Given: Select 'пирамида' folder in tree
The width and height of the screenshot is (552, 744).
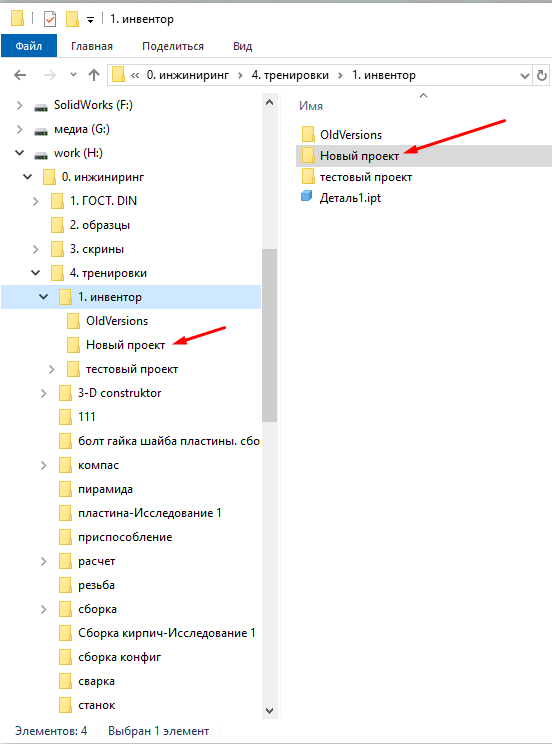Looking at the screenshot, I should click(x=105, y=489).
